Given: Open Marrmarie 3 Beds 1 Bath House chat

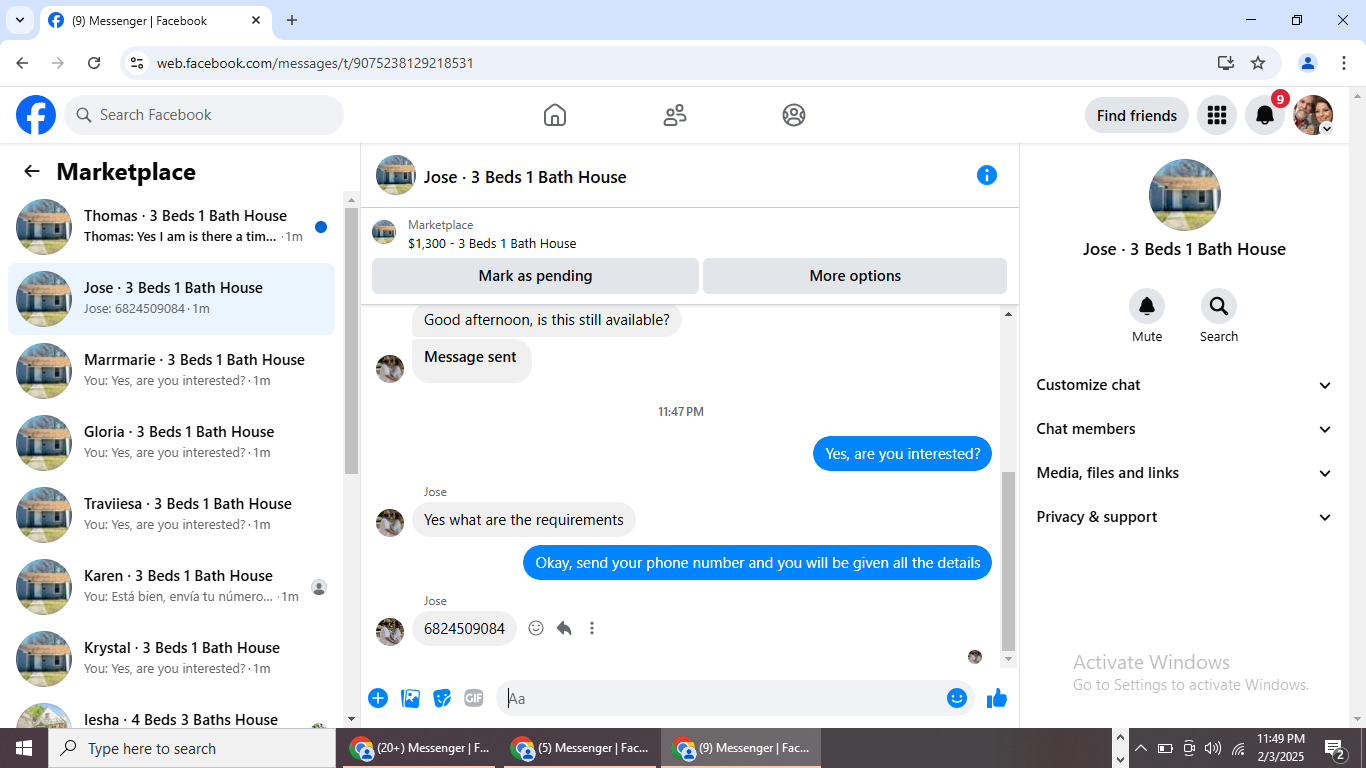Looking at the screenshot, I should [x=172, y=371].
